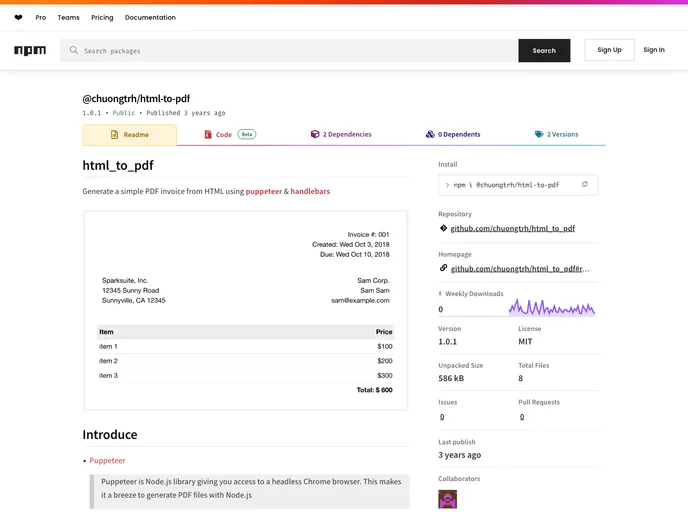Click the green Public label
Screen dimensions: 688x512
click(123, 113)
